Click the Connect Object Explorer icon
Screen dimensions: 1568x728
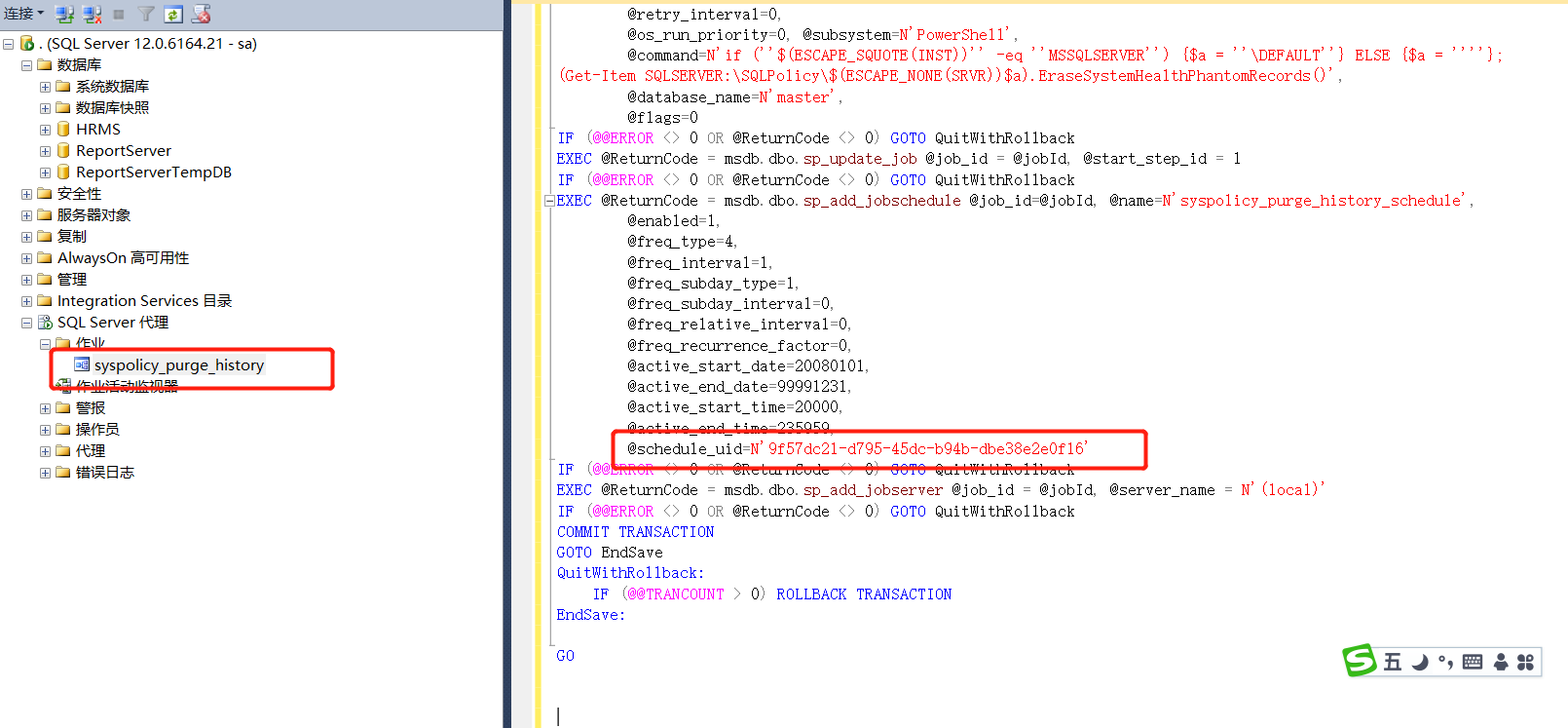(x=65, y=14)
